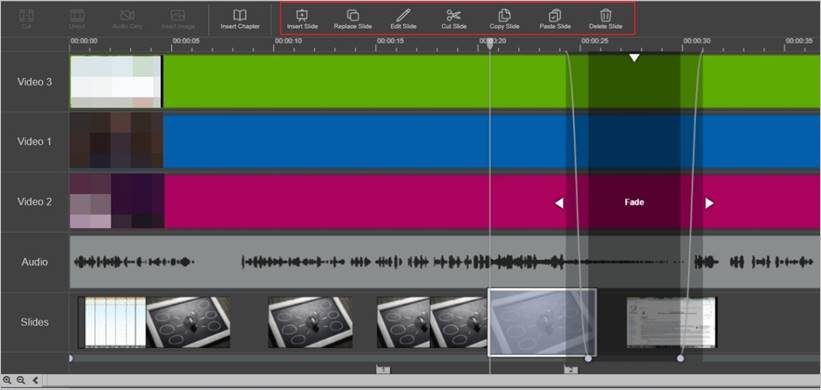
Task: Select the Video 2 track label
Action: (x=35, y=202)
